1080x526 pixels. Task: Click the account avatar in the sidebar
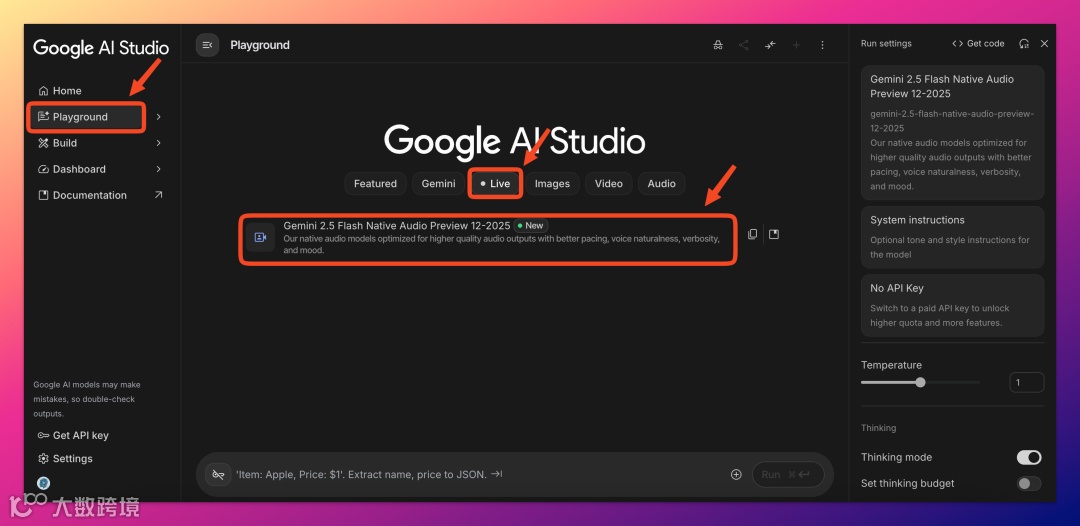coord(43,483)
